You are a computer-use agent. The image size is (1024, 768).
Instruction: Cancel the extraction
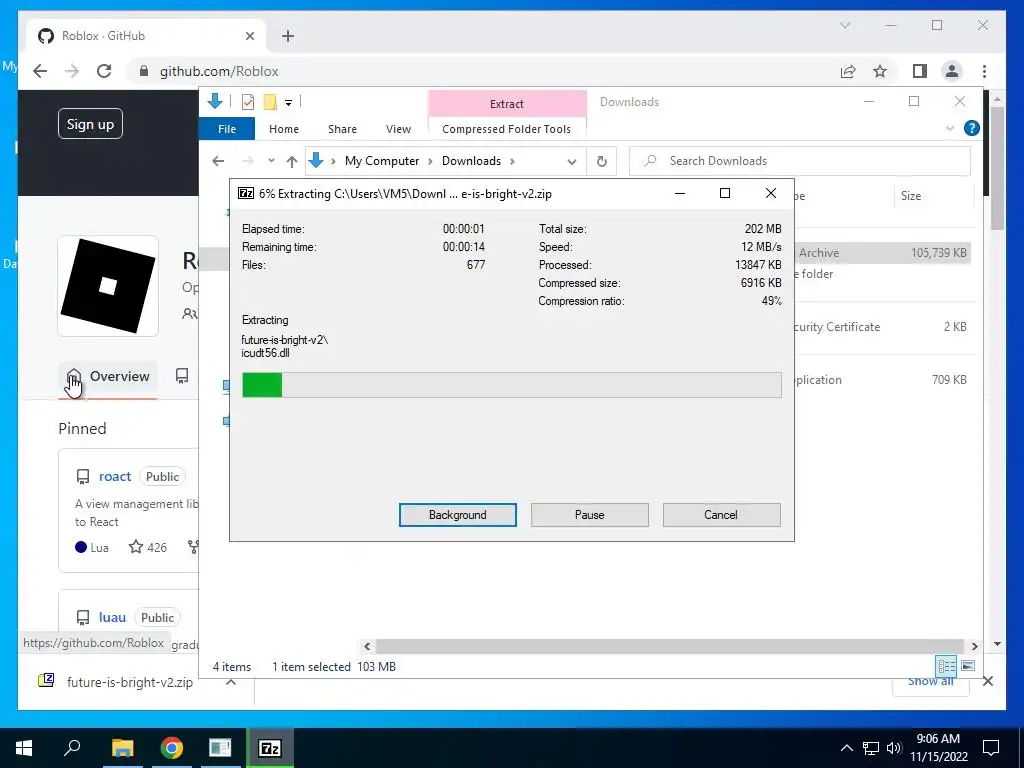721,515
